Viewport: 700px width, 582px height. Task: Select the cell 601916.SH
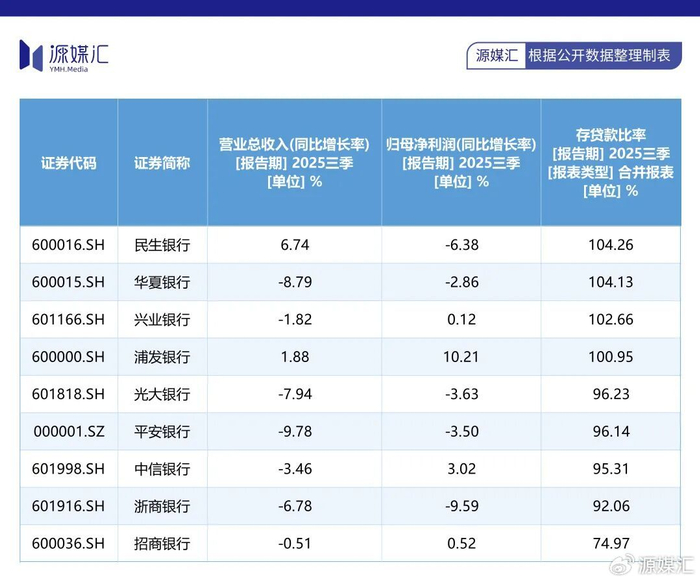pyautogui.click(x=68, y=506)
